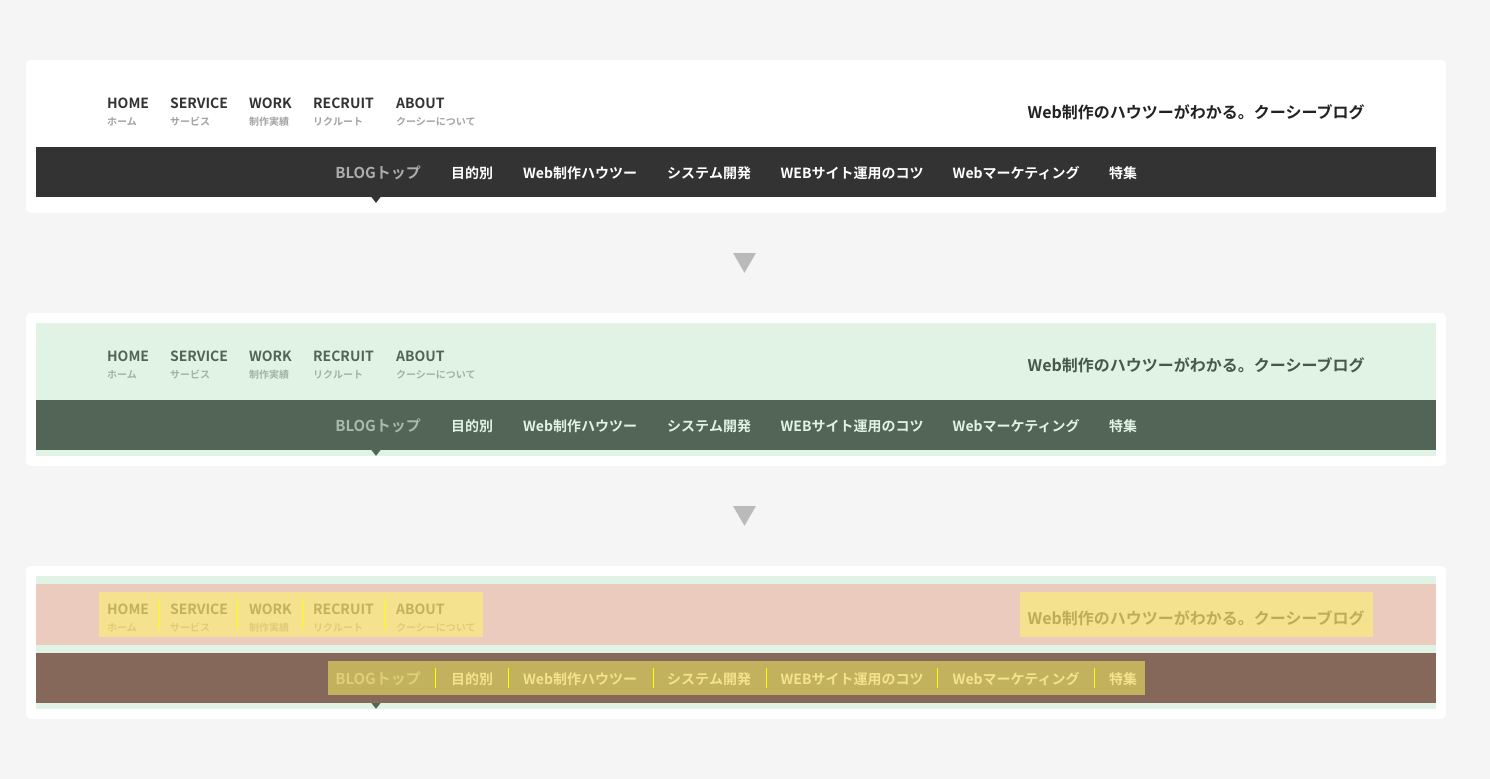Screen dimensions: 1490x779
Task: Open HOME in the white header
Action: coord(128,110)
